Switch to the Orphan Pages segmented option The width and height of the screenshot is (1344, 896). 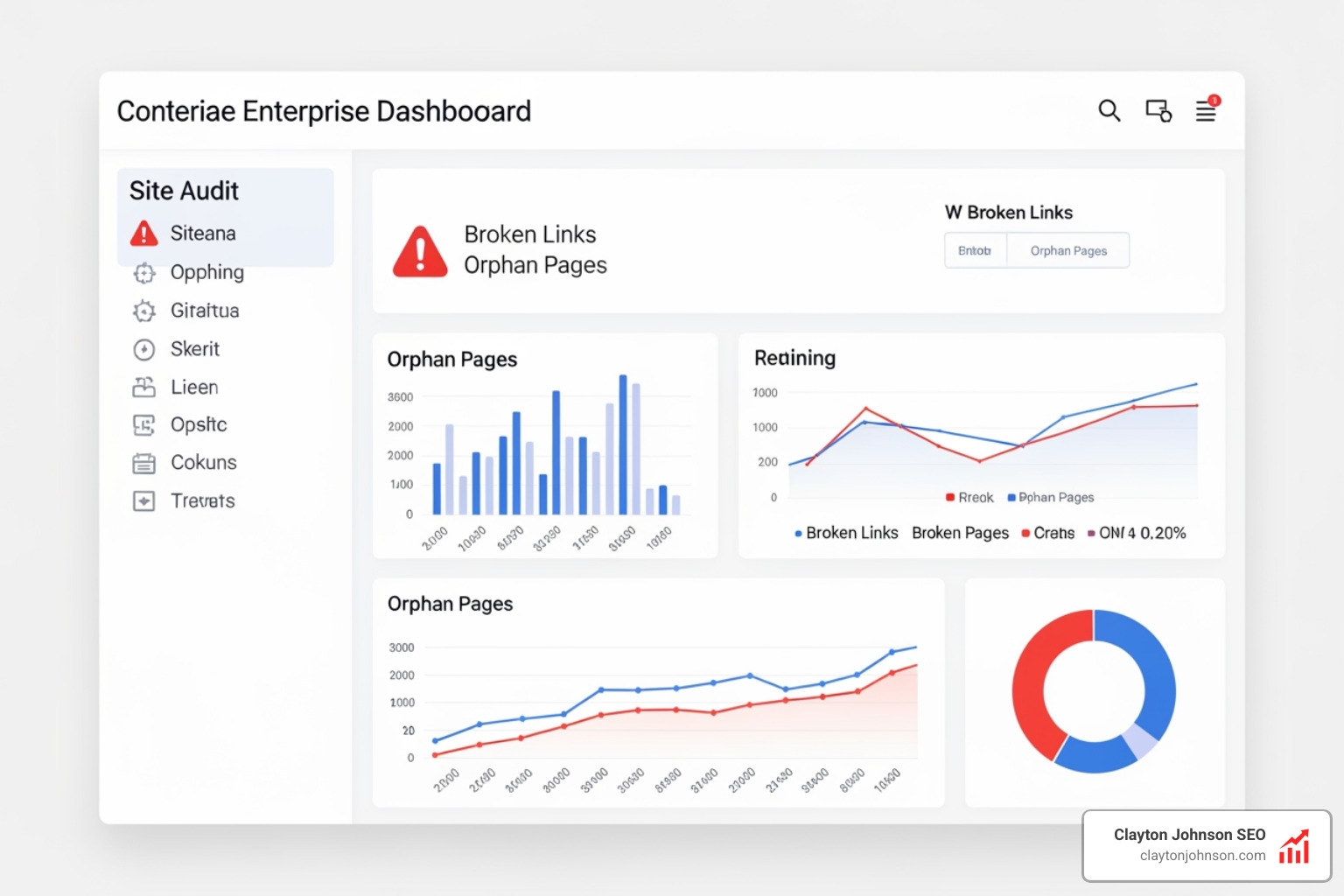[x=1067, y=250]
